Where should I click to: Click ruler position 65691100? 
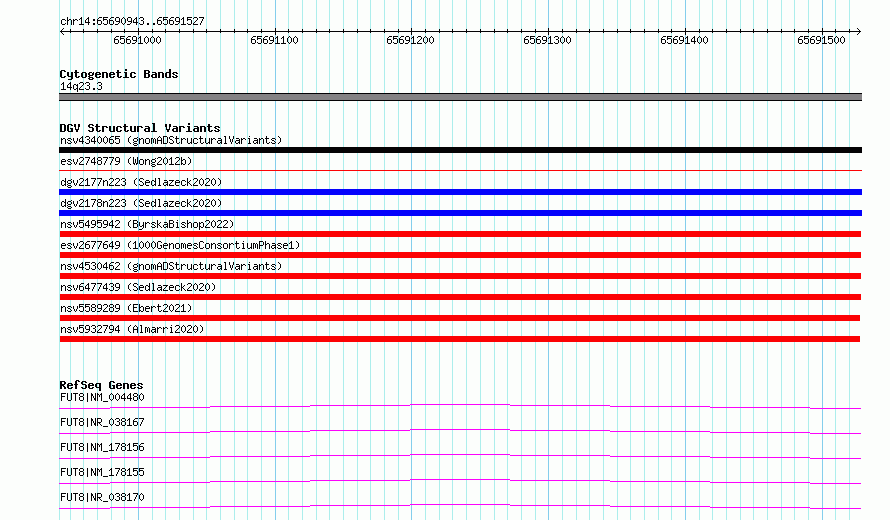coord(274,40)
